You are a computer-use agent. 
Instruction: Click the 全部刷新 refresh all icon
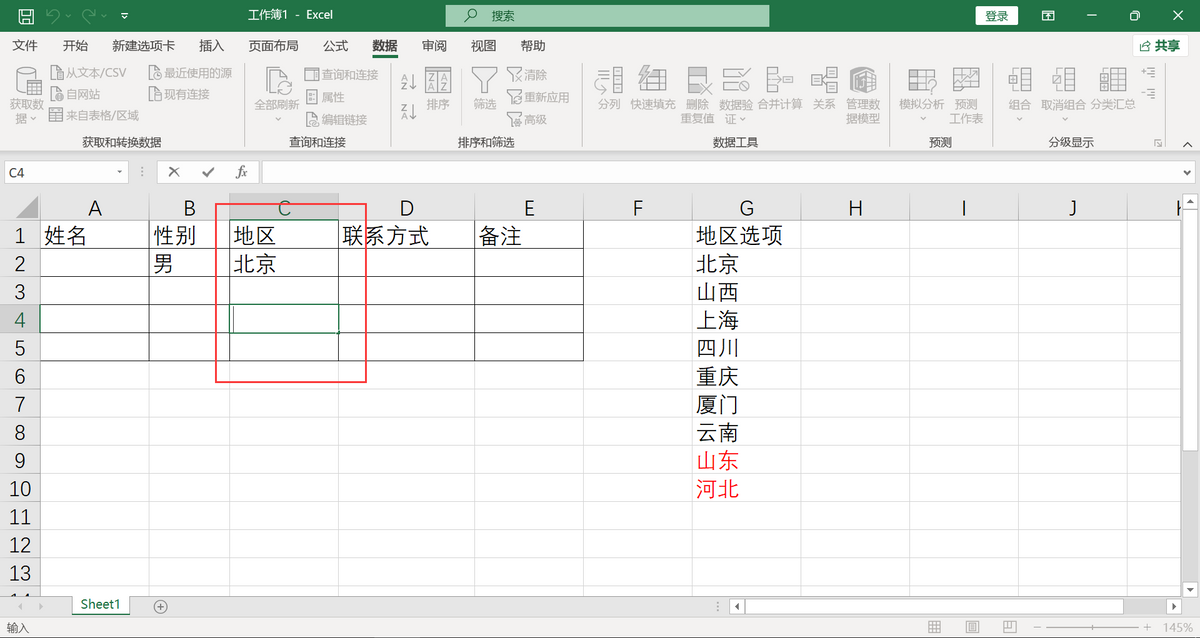pos(277,83)
